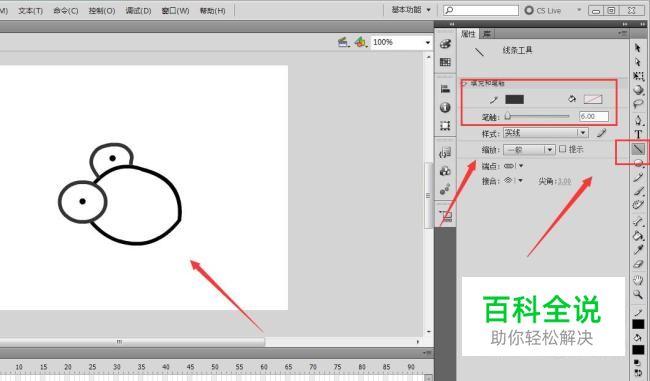Open the 文本(T) menu
This screenshot has height=381, width=650.
30,11
